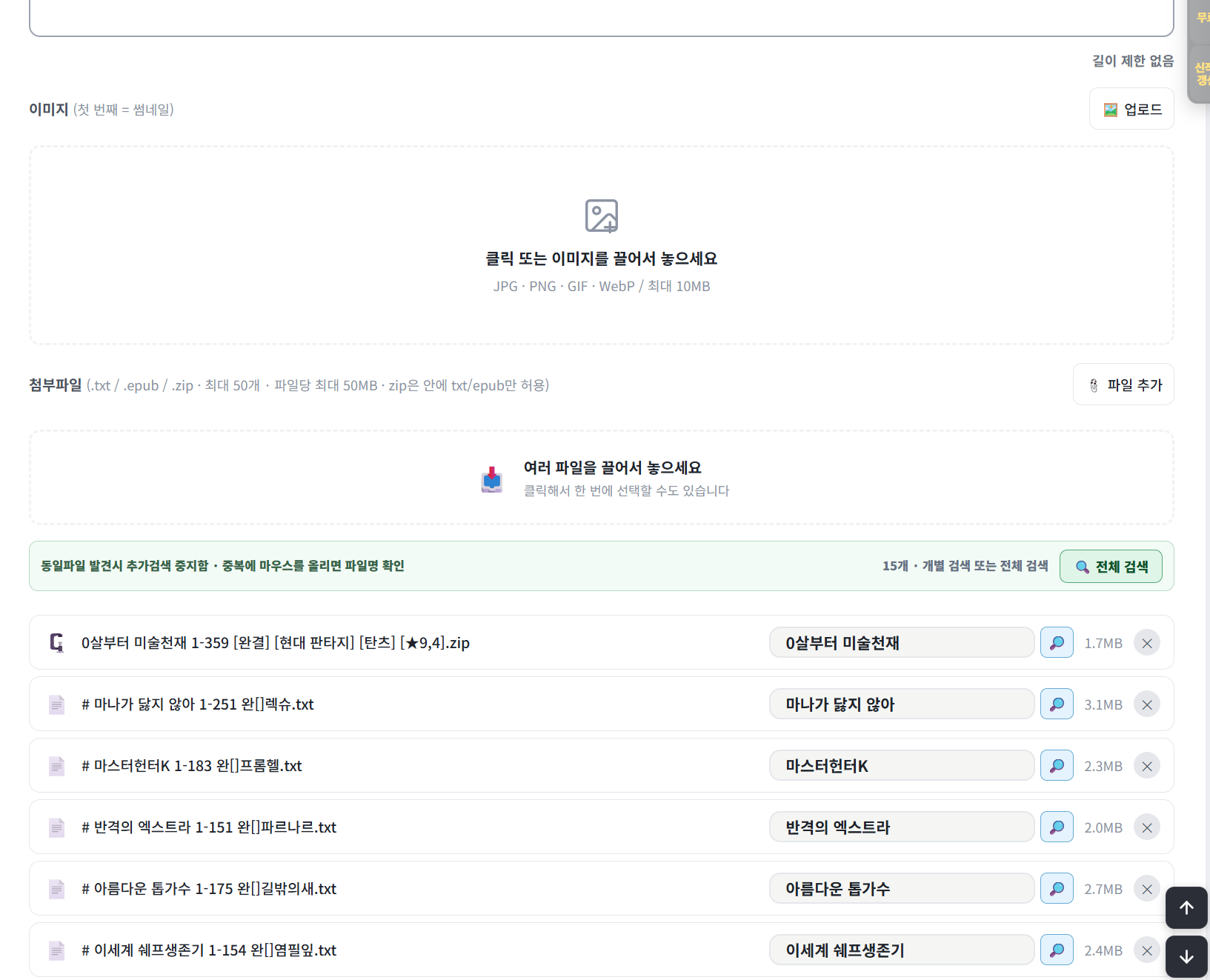Click the 클릭 또는 이미지를 끌어서 놓으세요 text
Viewport: 1210px width, 980px height.
pyautogui.click(x=602, y=259)
